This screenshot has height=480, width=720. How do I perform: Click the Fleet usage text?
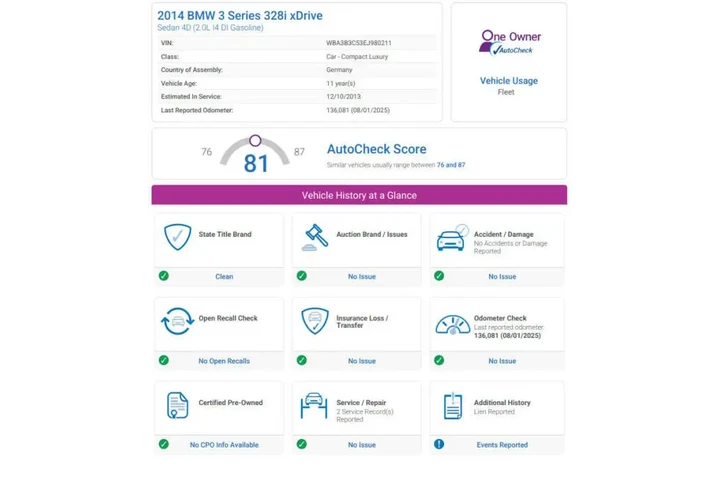pyautogui.click(x=506, y=92)
